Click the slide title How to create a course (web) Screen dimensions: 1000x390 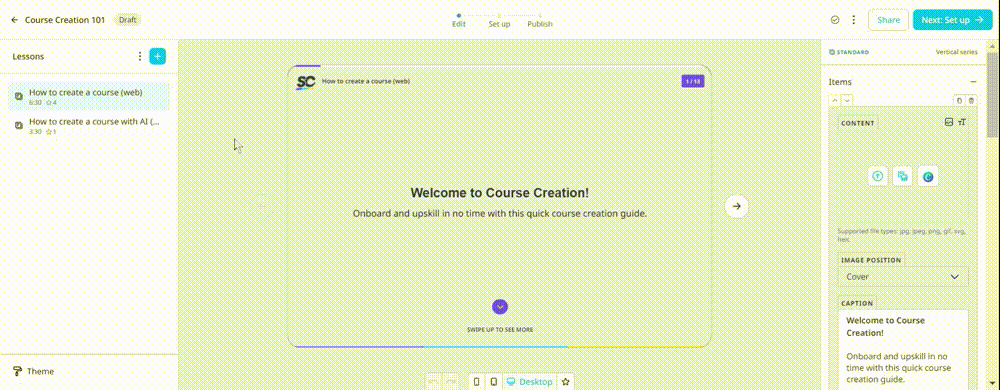(365, 81)
